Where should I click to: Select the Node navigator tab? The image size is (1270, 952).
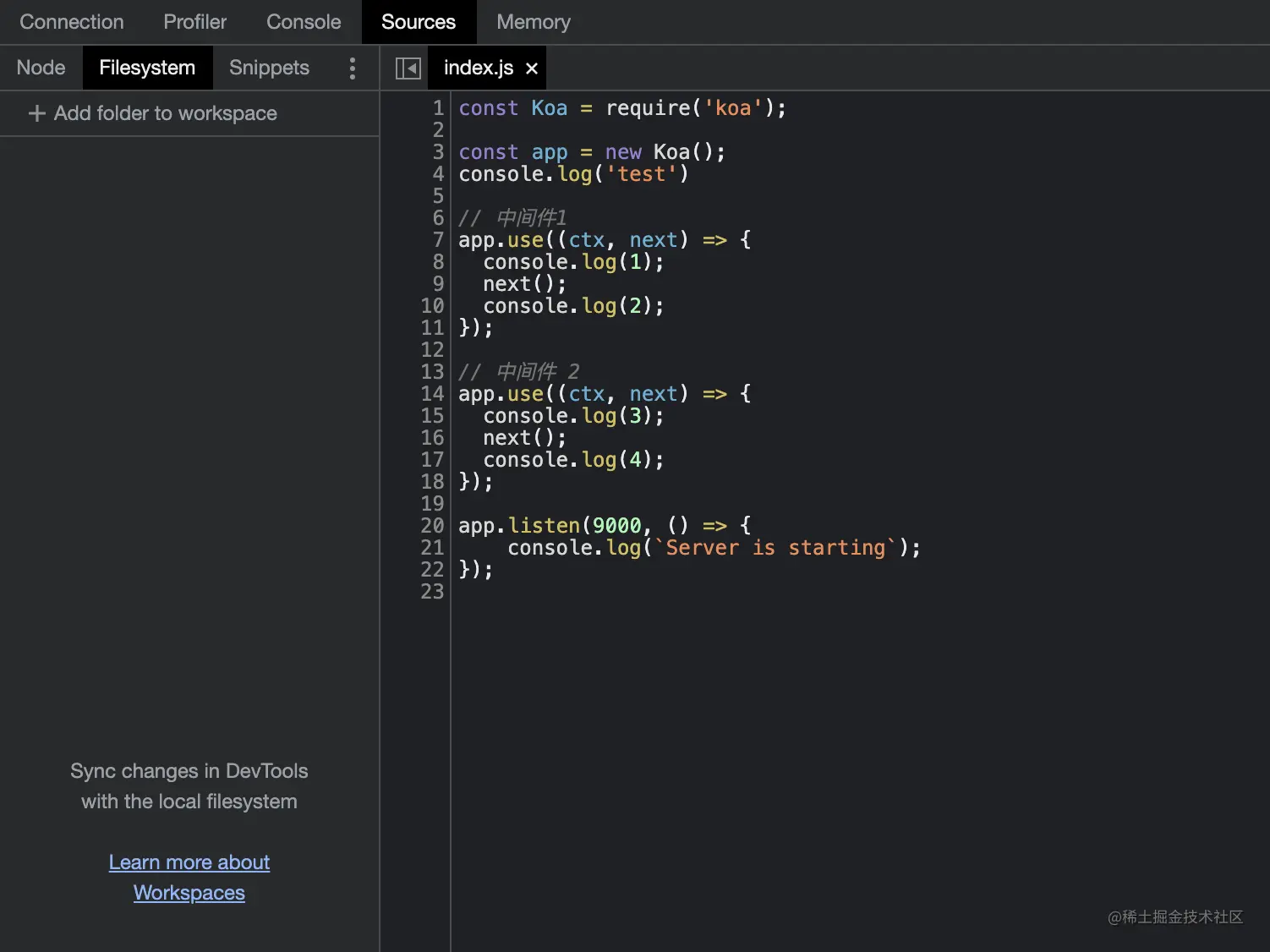41,68
